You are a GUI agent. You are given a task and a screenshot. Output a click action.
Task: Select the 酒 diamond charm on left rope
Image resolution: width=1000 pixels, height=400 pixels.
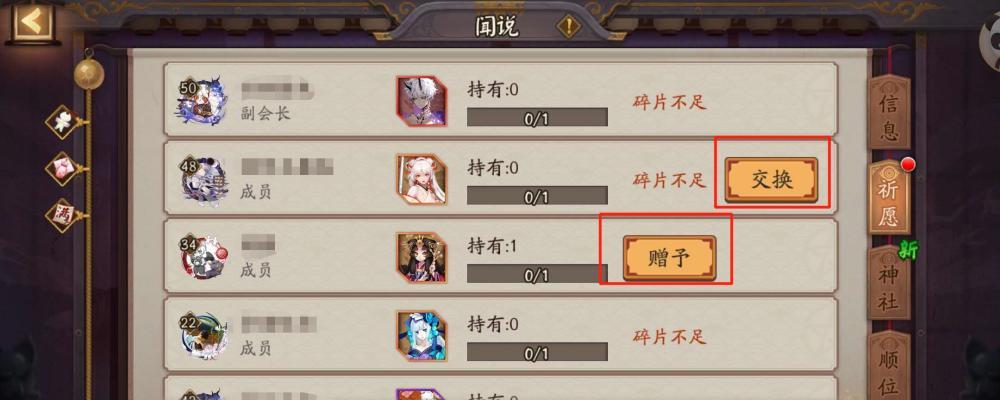[62, 214]
